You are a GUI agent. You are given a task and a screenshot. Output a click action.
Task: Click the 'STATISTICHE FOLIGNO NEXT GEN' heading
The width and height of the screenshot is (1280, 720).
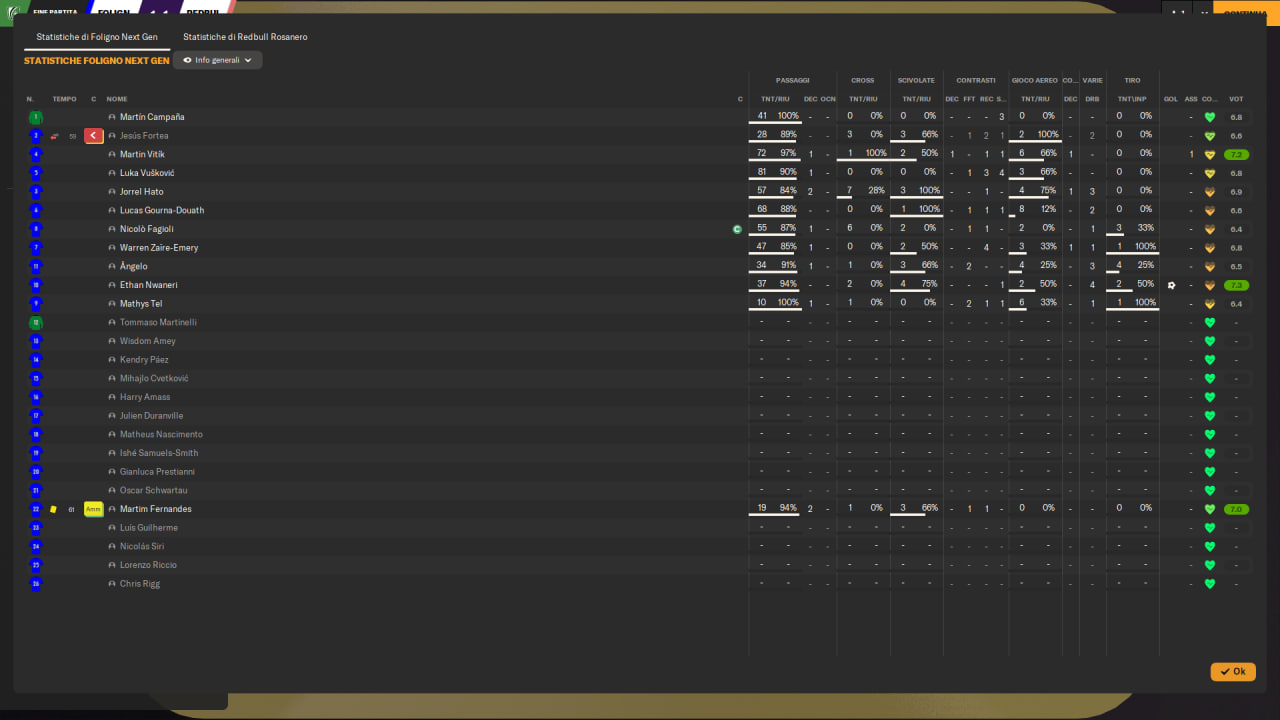pyautogui.click(x=97, y=61)
